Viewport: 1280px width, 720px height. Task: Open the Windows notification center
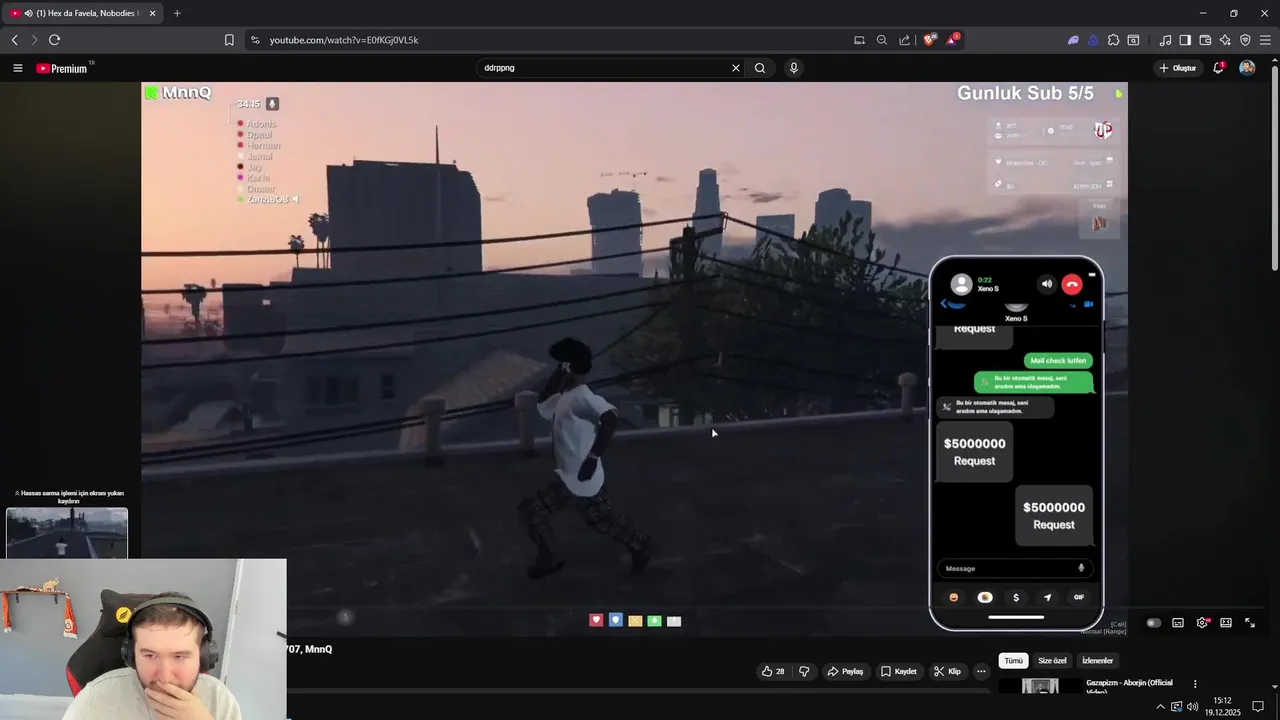(1258, 707)
